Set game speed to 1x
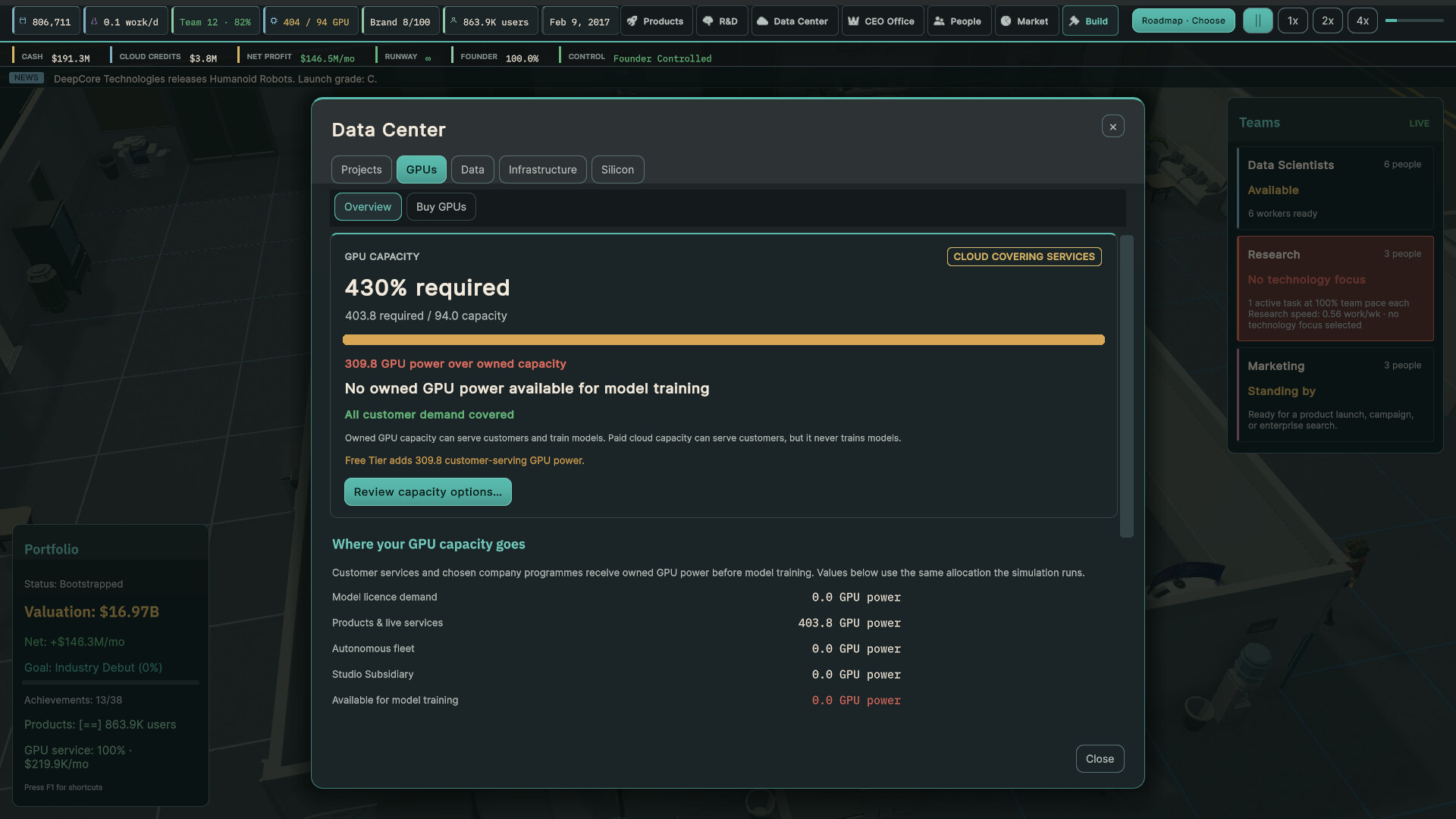This screenshot has height=819, width=1456. coord(1292,20)
